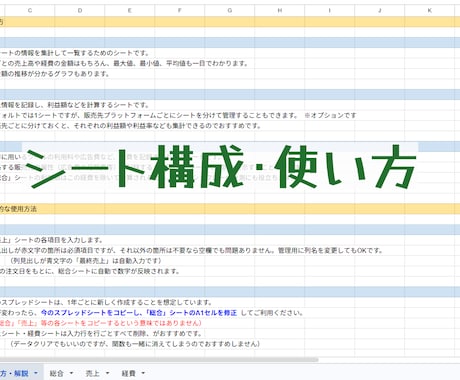Select column D header
This screenshot has height=380, width=460.
[80, 10]
